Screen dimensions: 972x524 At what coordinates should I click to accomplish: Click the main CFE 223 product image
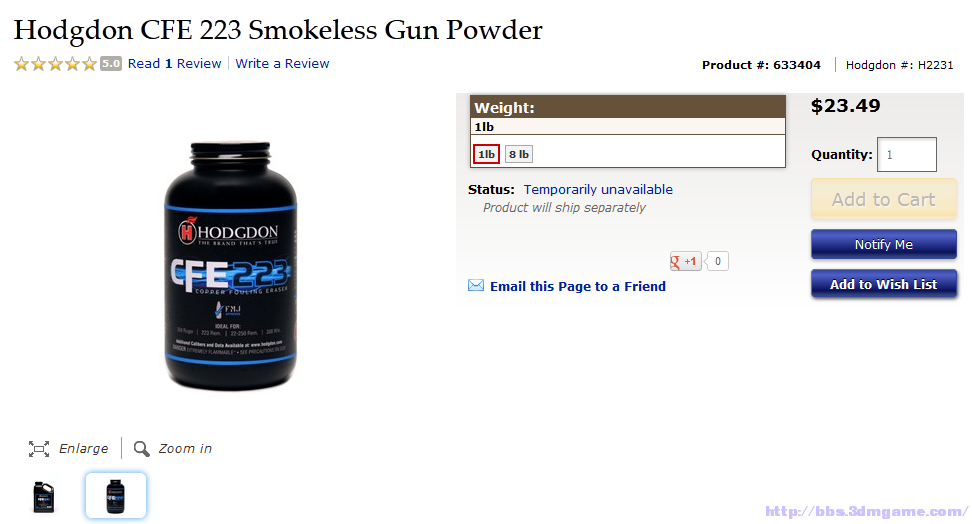231,266
